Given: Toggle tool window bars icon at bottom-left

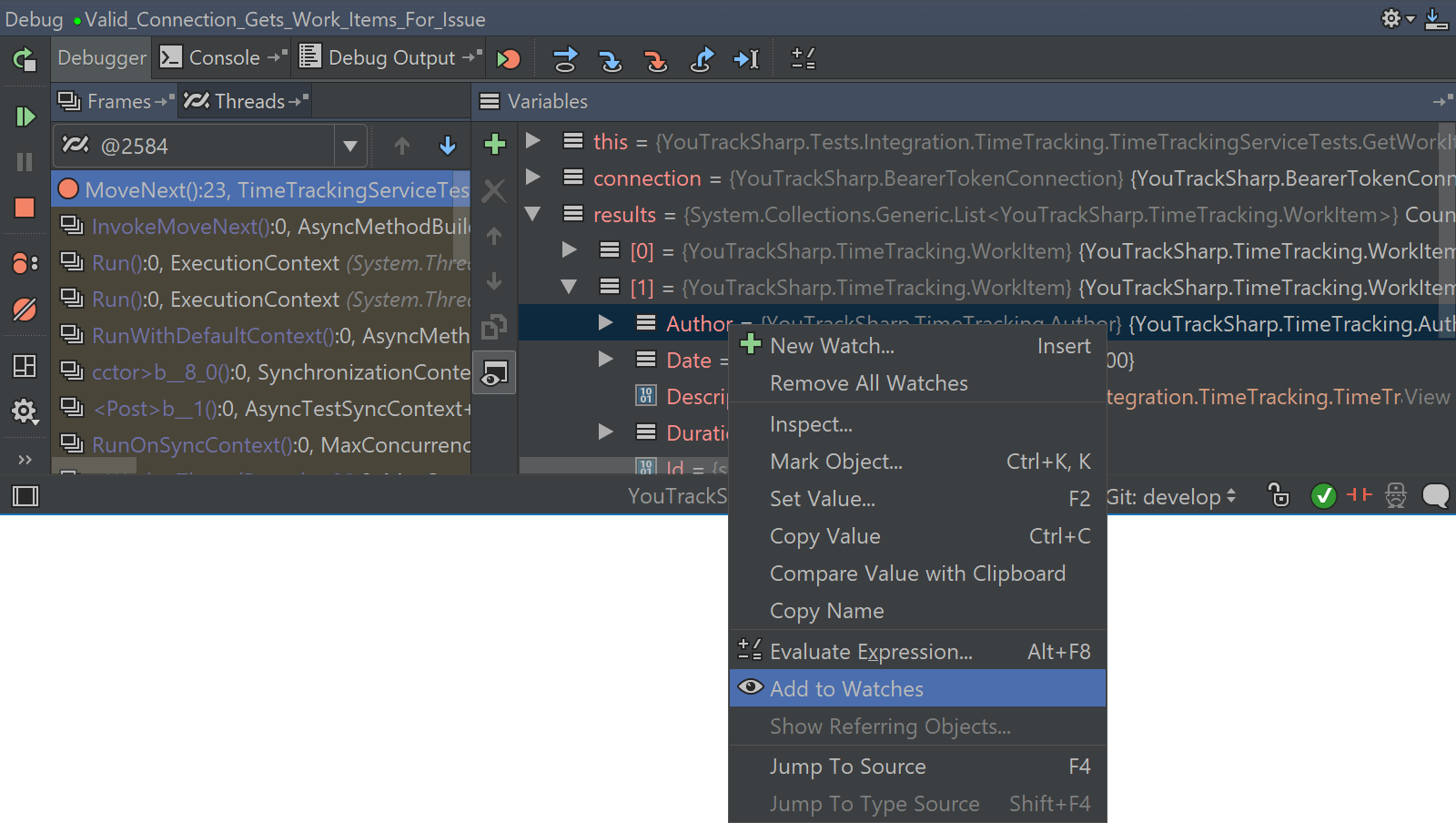Looking at the screenshot, I should [25, 496].
